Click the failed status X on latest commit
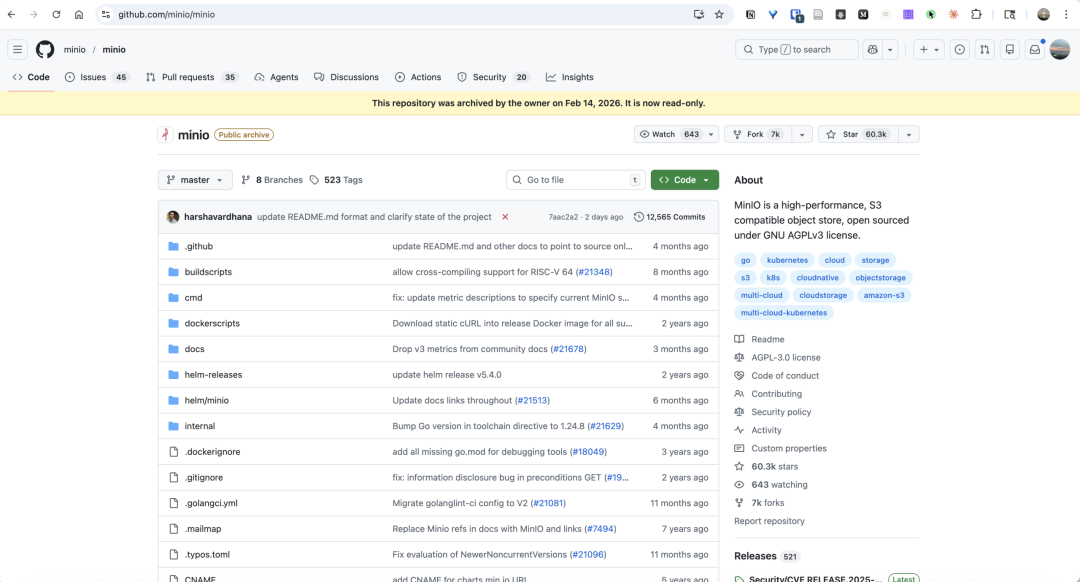Image resolution: width=1080 pixels, height=582 pixels. click(x=505, y=217)
